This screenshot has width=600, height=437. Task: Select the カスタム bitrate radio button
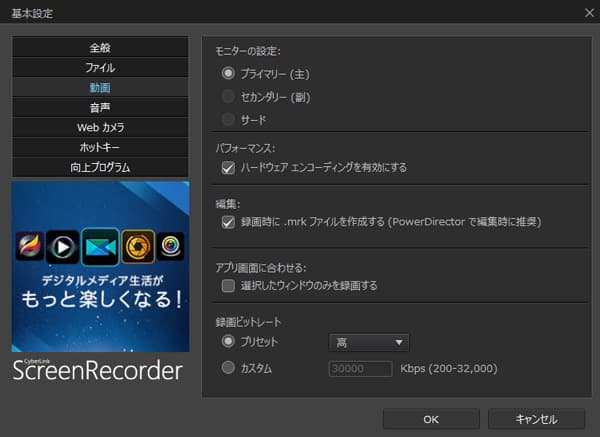[228, 367]
